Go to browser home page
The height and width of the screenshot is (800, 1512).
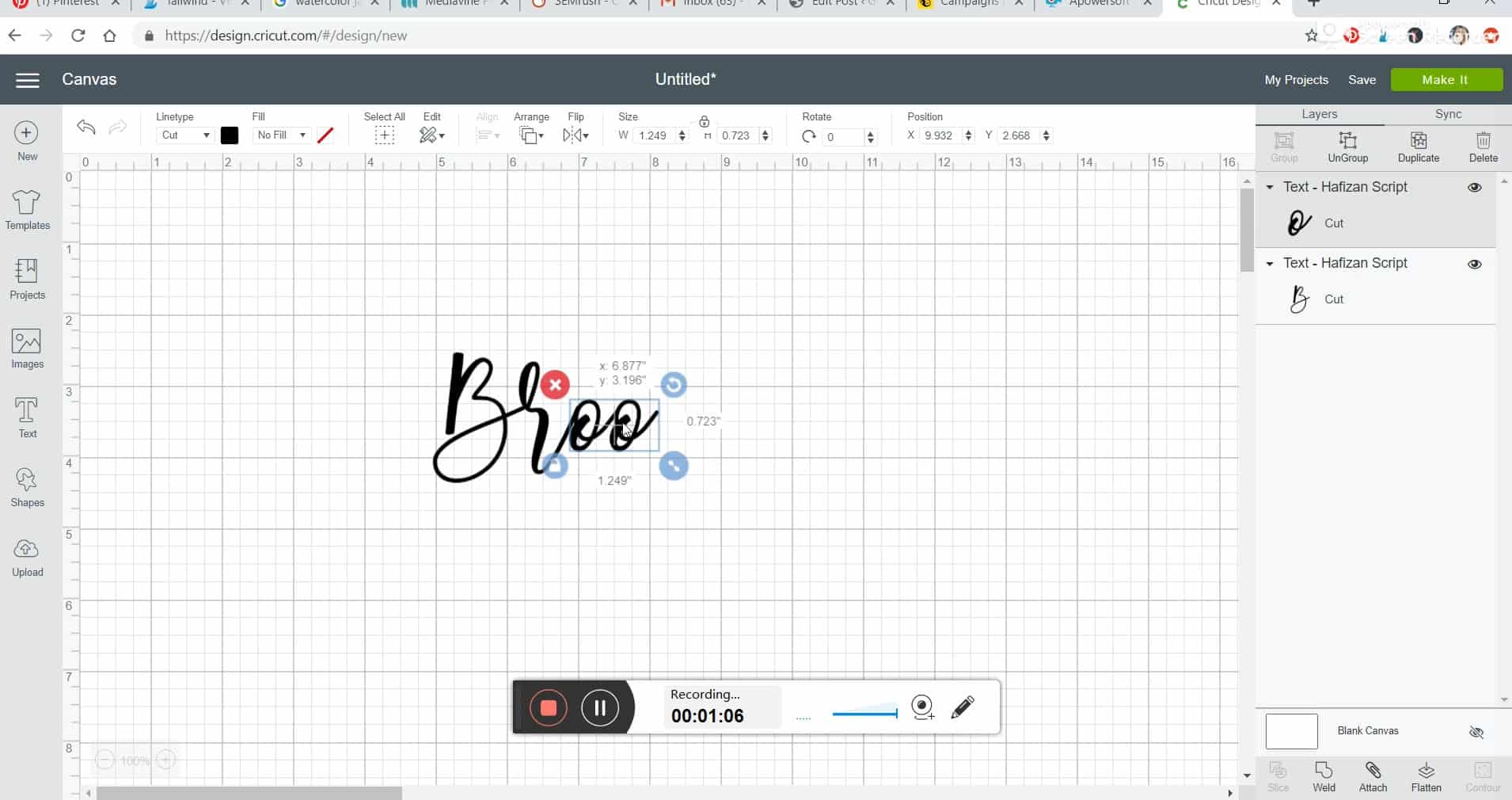(x=109, y=36)
